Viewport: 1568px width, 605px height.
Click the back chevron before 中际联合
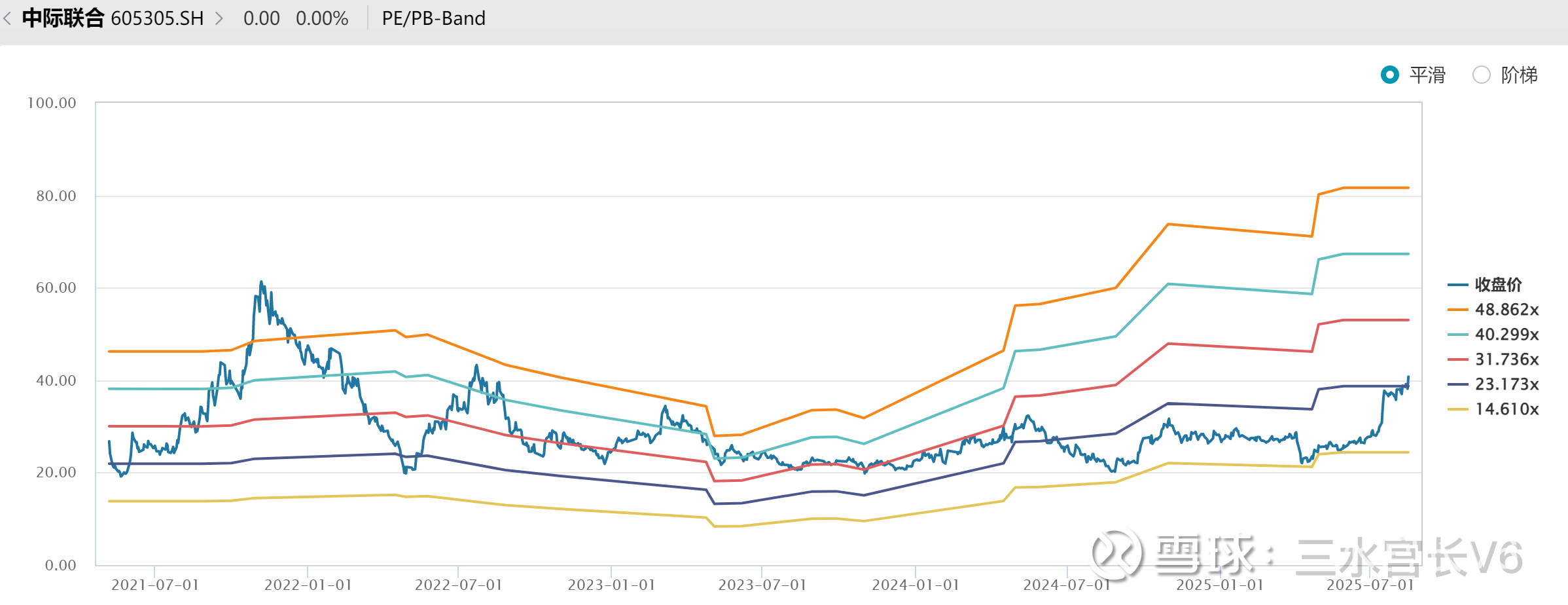(7, 18)
